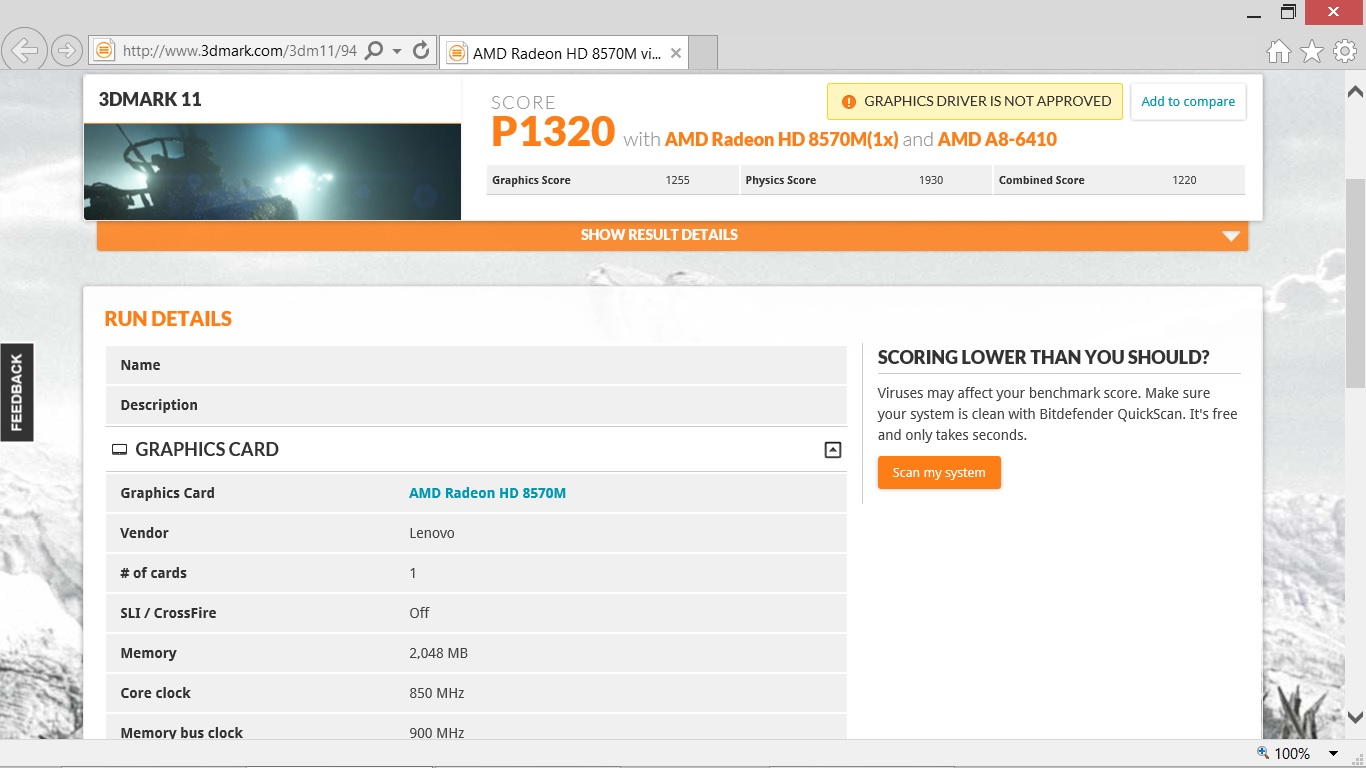Image resolution: width=1366 pixels, height=768 pixels.
Task: Click the site icon in the address bar
Action: click(x=102, y=50)
